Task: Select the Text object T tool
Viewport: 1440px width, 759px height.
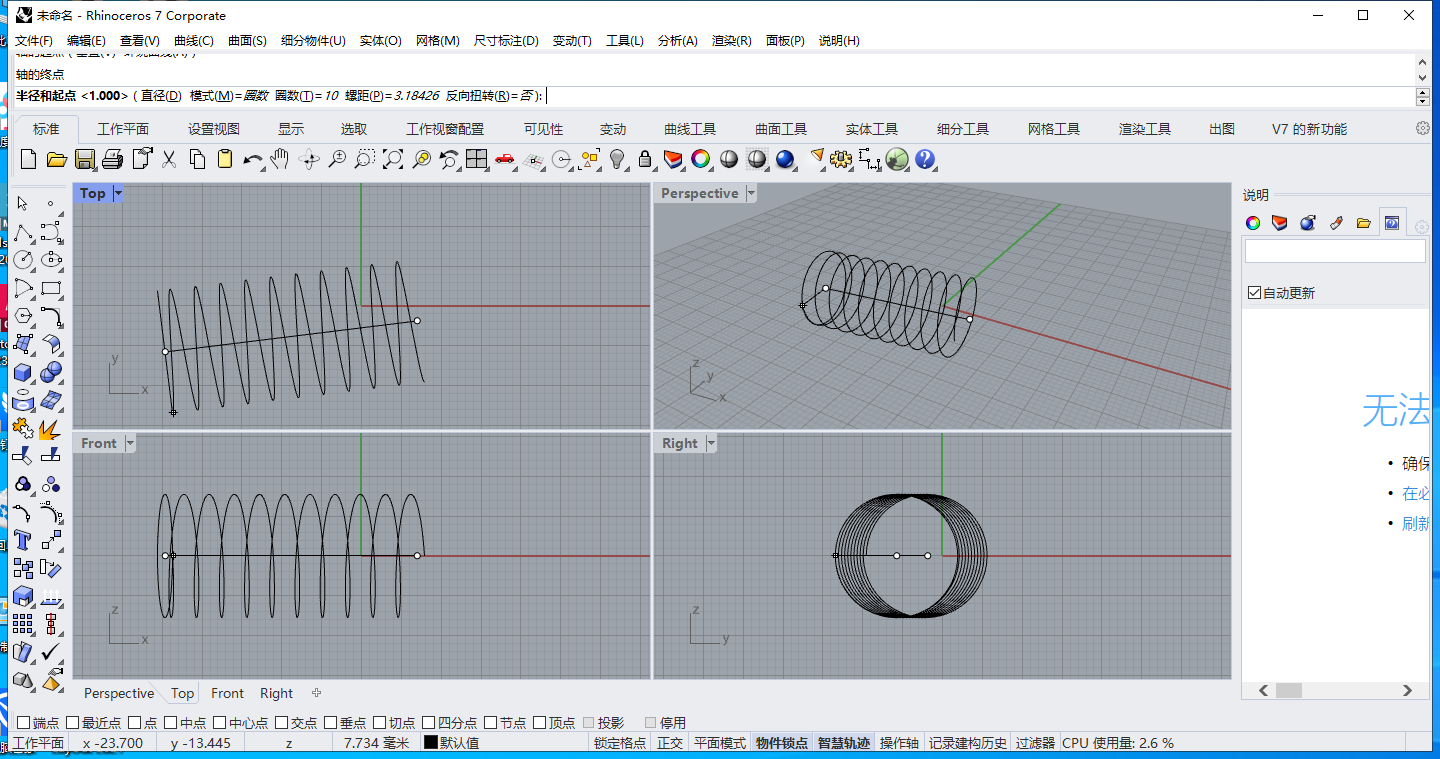Action: 23,540
